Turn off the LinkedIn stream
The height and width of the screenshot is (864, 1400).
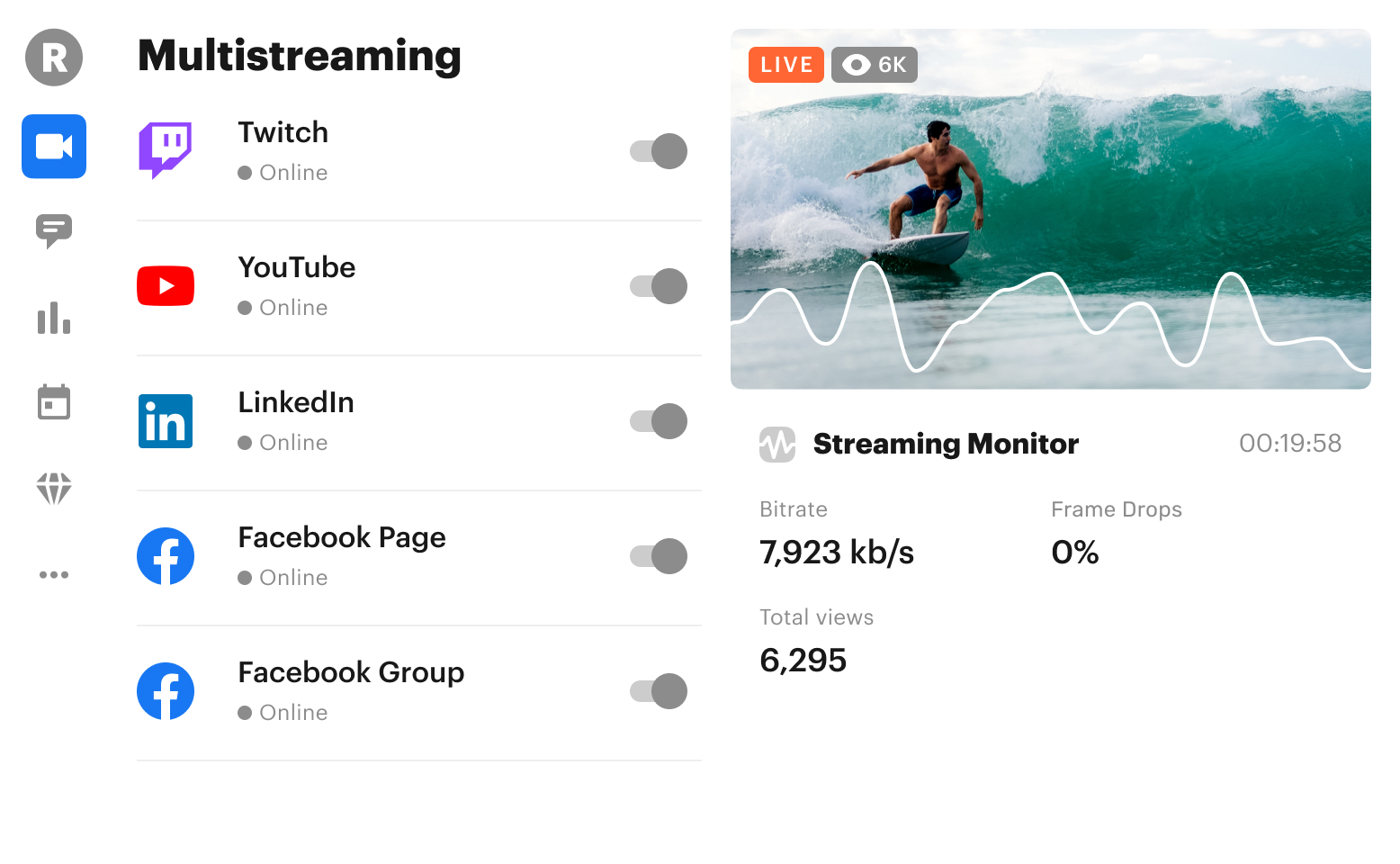click(x=658, y=421)
